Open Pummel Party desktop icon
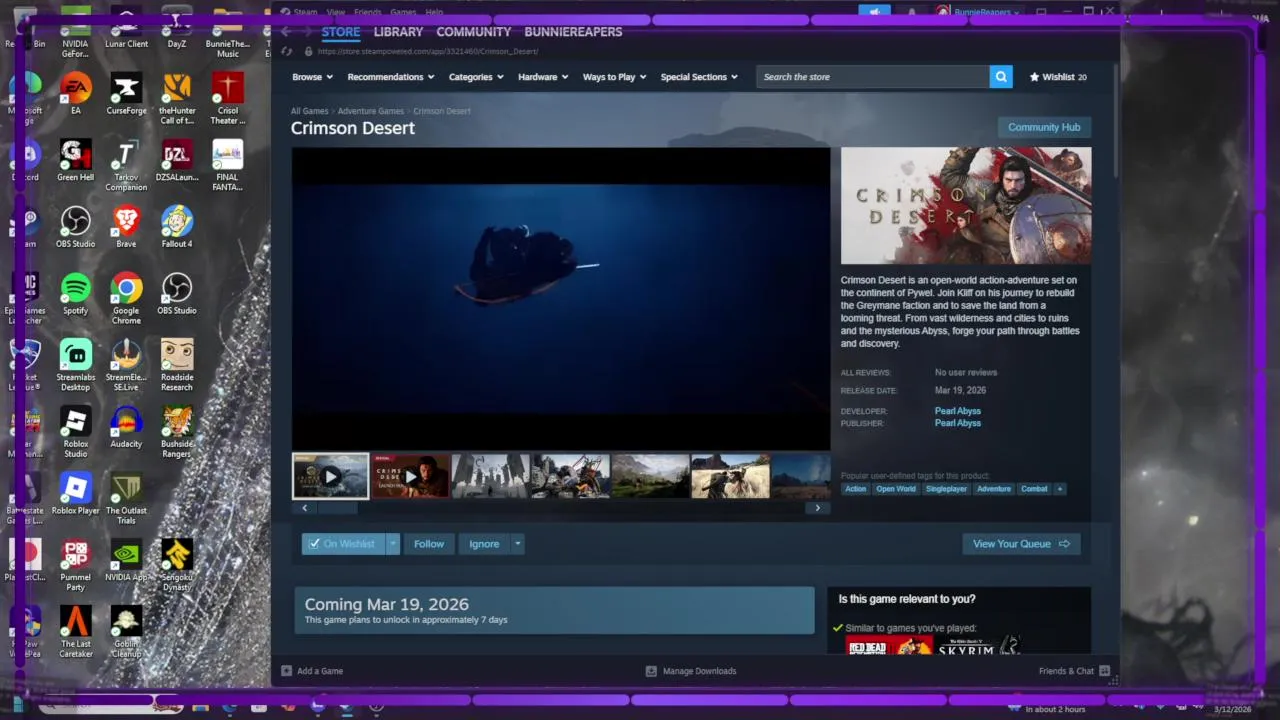 (x=75, y=565)
